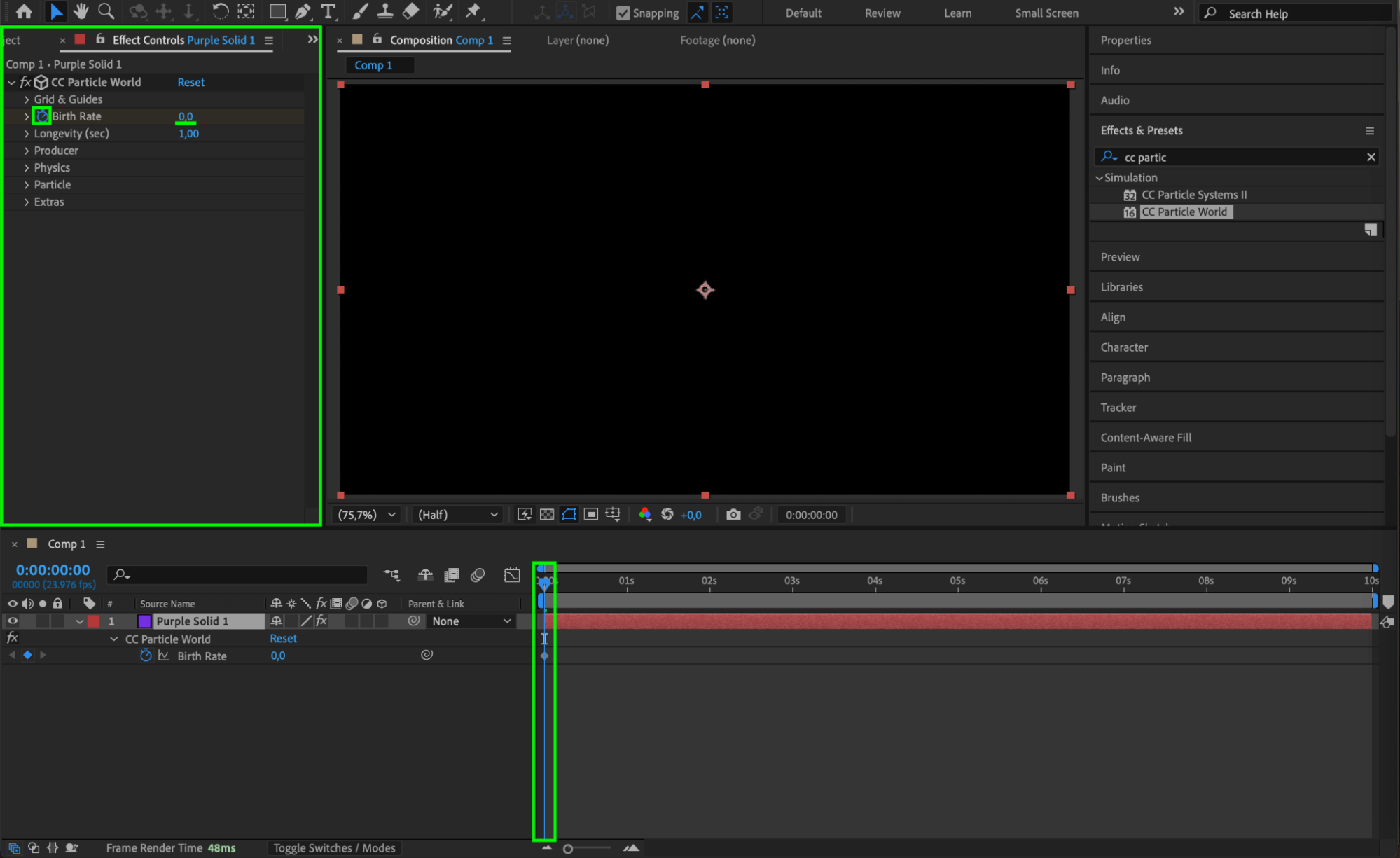The width and height of the screenshot is (1400, 858).
Task: Click Reset for CC Particle World effect
Action: click(190, 82)
